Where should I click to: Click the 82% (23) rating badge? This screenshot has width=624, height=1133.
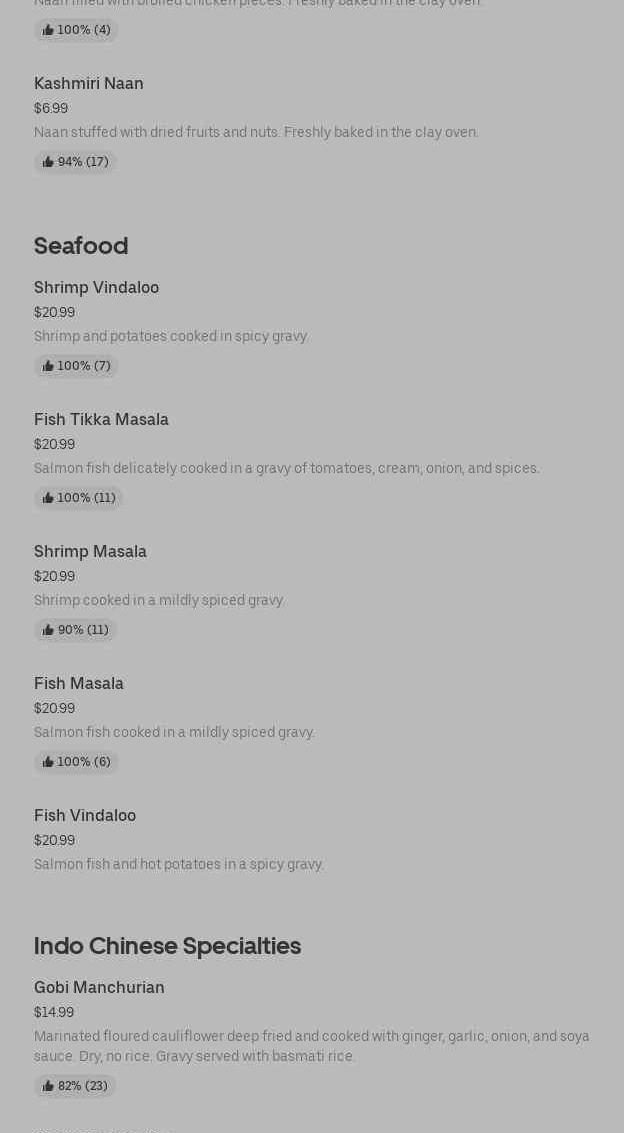point(76,1086)
